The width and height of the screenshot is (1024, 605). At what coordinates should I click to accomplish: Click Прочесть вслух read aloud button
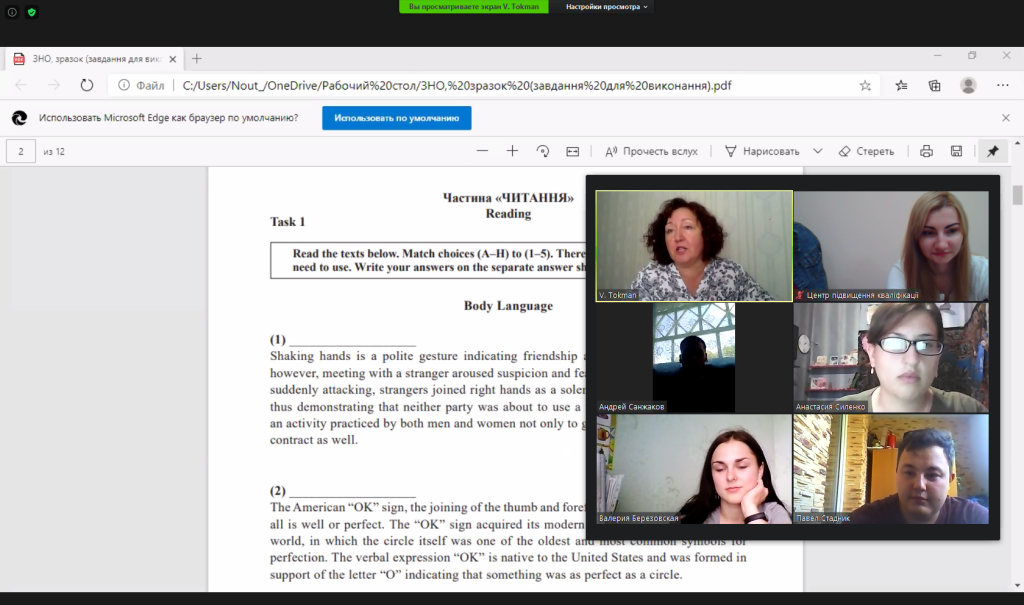click(651, 151)
